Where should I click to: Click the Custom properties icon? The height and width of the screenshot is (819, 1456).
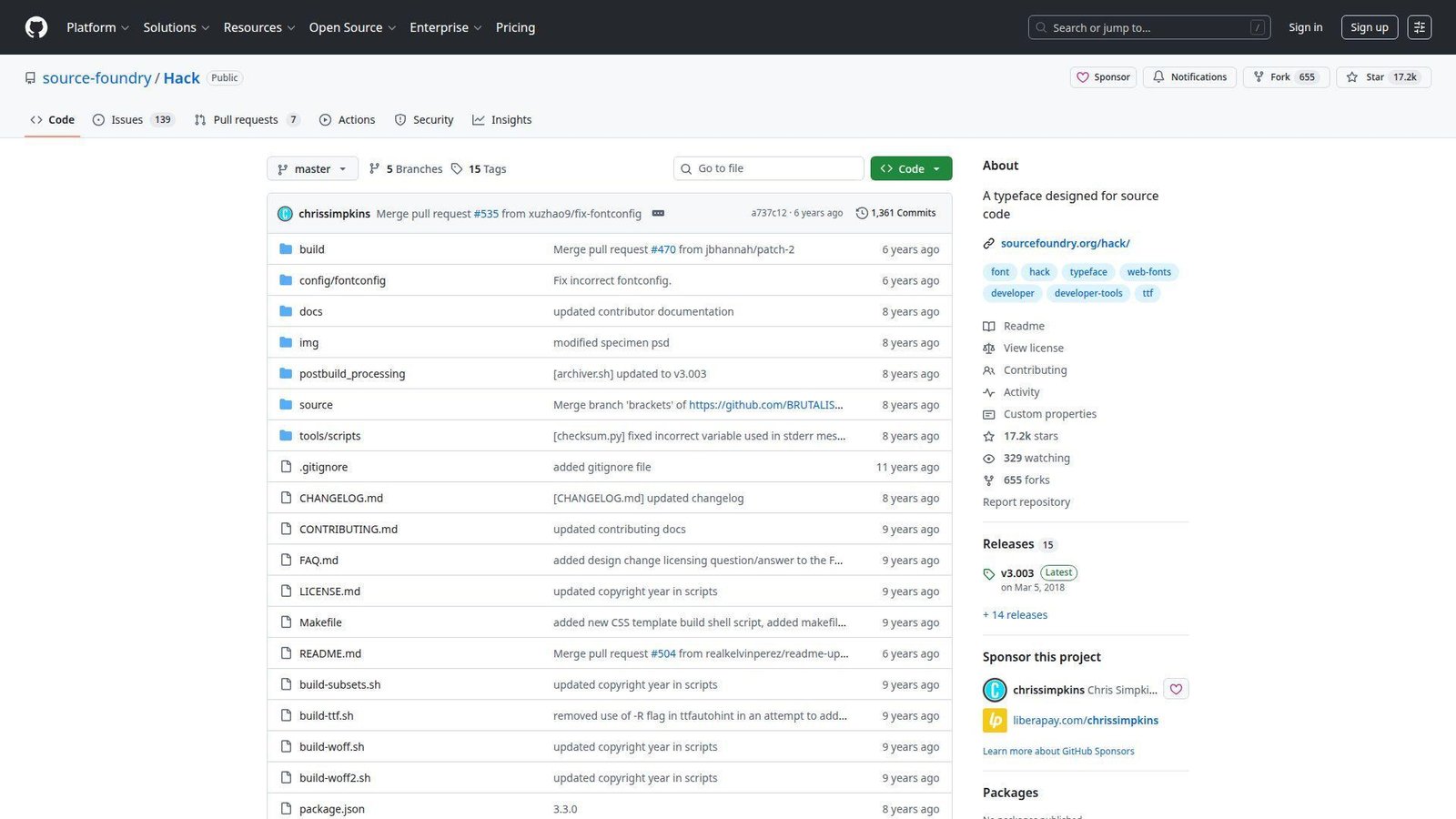pyautogui.click(x=989, y=414)
